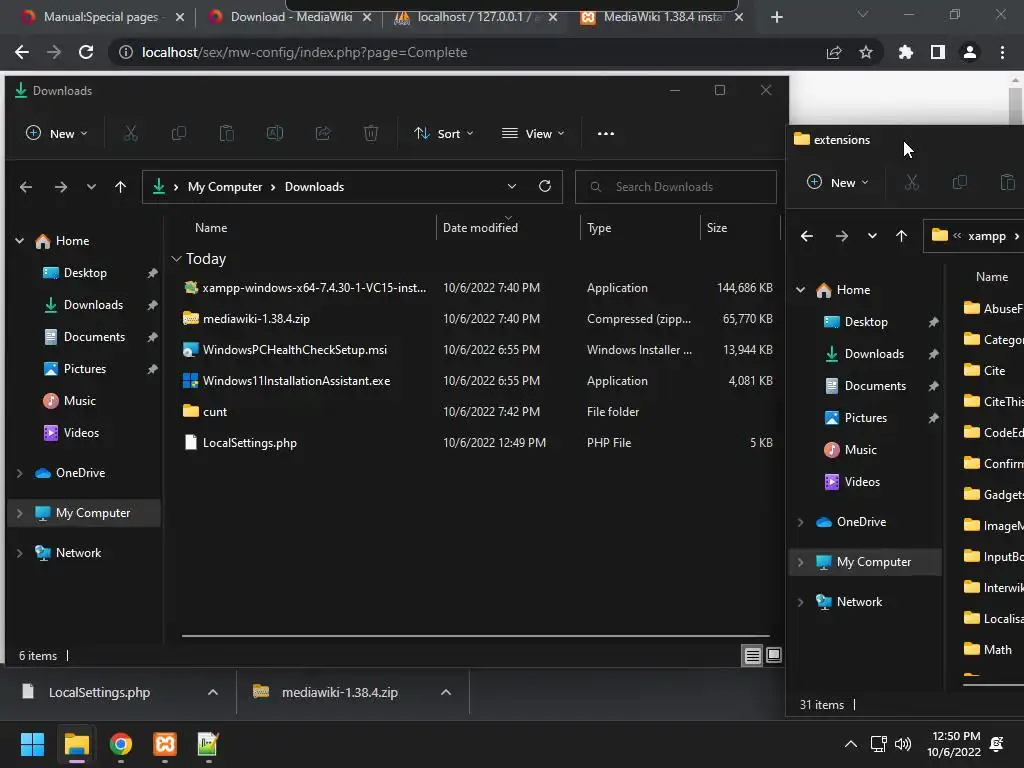1024x768 pixels.
Task: Click Chrome address bar URL
Action: click(304, 52)
